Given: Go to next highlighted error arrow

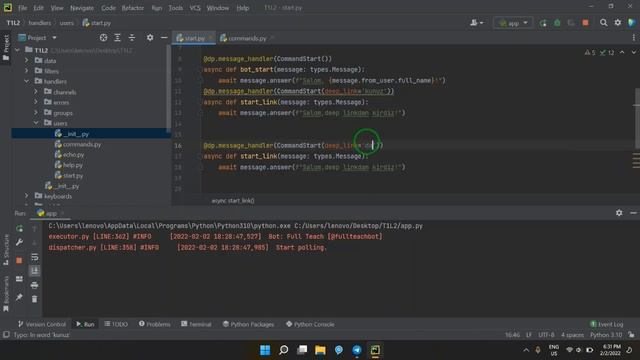Looking at the screenshot, I should (x=633, y=52).
